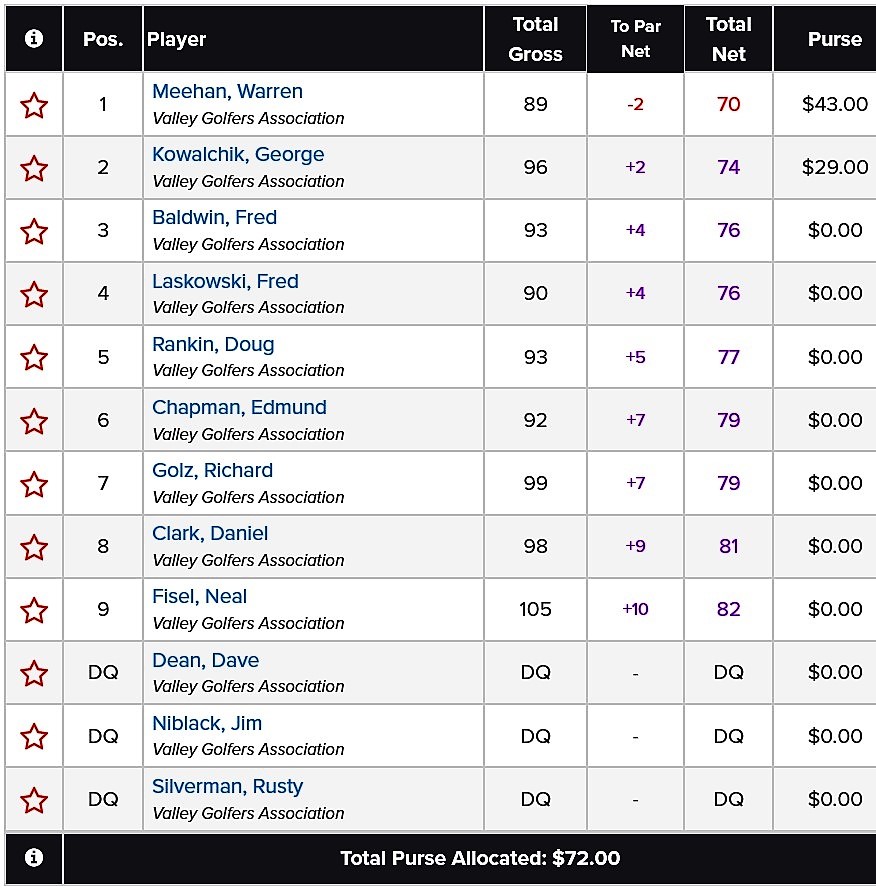Favorite Laskowski, Fred with star
Screen dimensions: 876x890
34,294
